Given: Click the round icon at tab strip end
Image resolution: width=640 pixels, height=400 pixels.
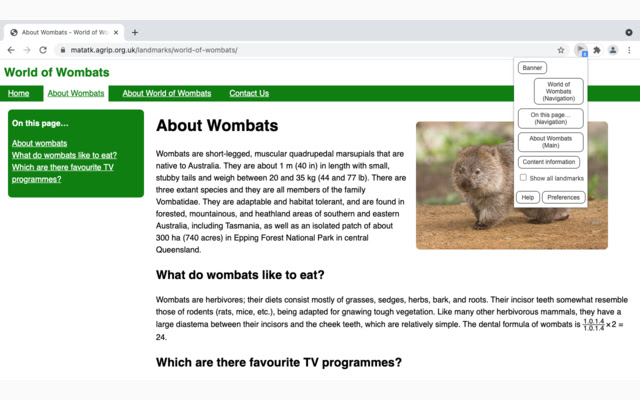Looking at the screenshot, I should tap(629, 32).
